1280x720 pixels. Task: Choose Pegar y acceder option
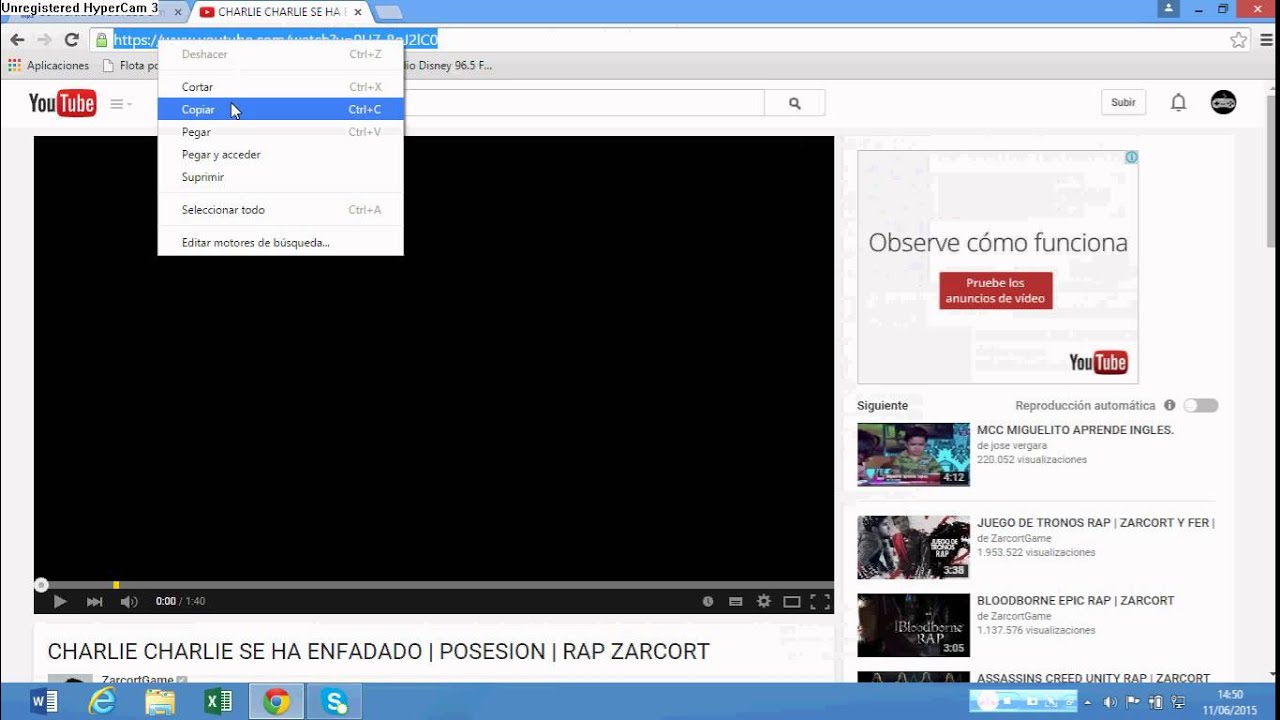[281, 154]
